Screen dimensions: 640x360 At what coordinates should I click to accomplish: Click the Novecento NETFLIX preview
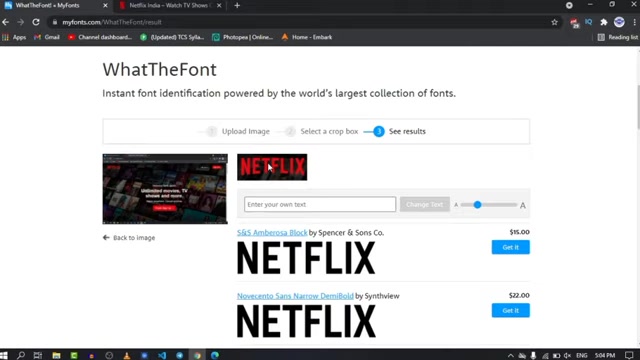pyautogui.click(x=306, y=321)
